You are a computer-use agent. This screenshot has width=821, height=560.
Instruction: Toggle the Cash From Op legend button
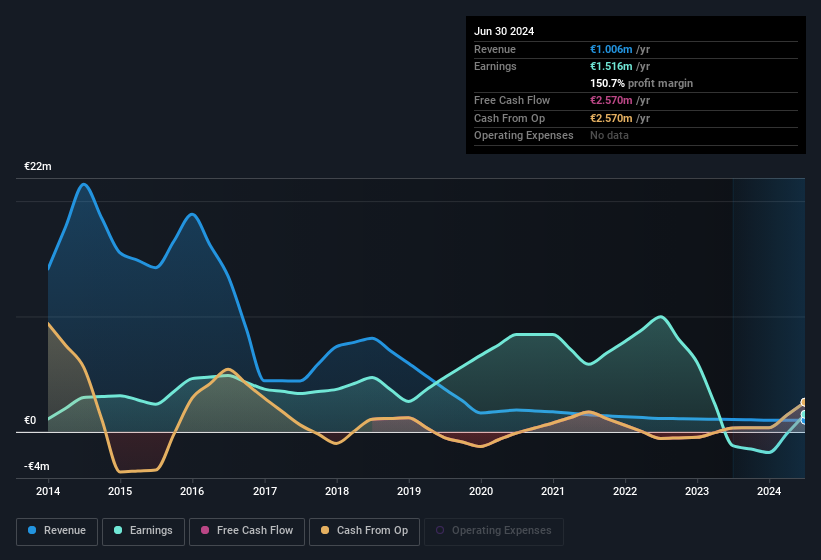coord(364,531)
